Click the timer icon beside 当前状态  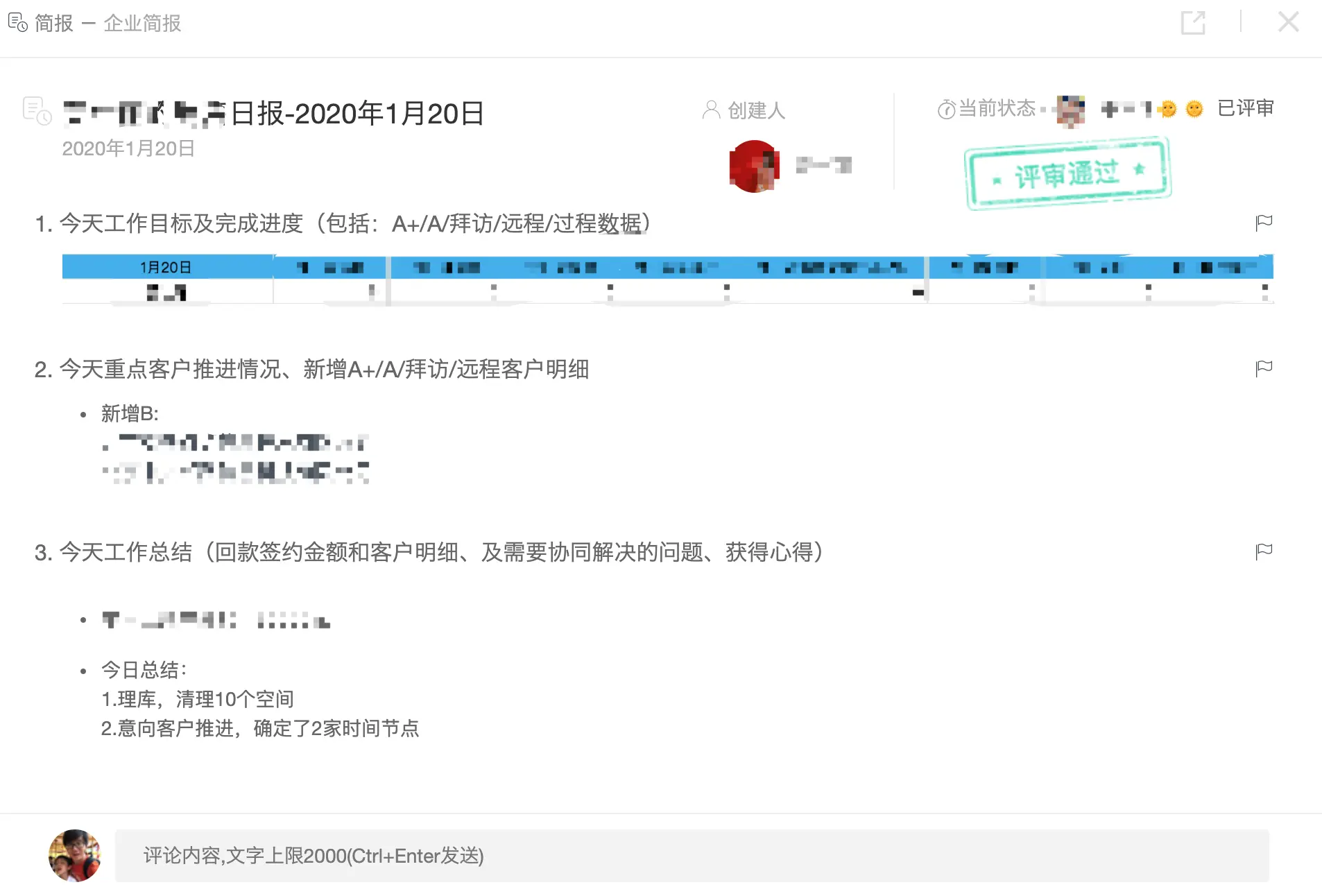[x=947, y=109]
